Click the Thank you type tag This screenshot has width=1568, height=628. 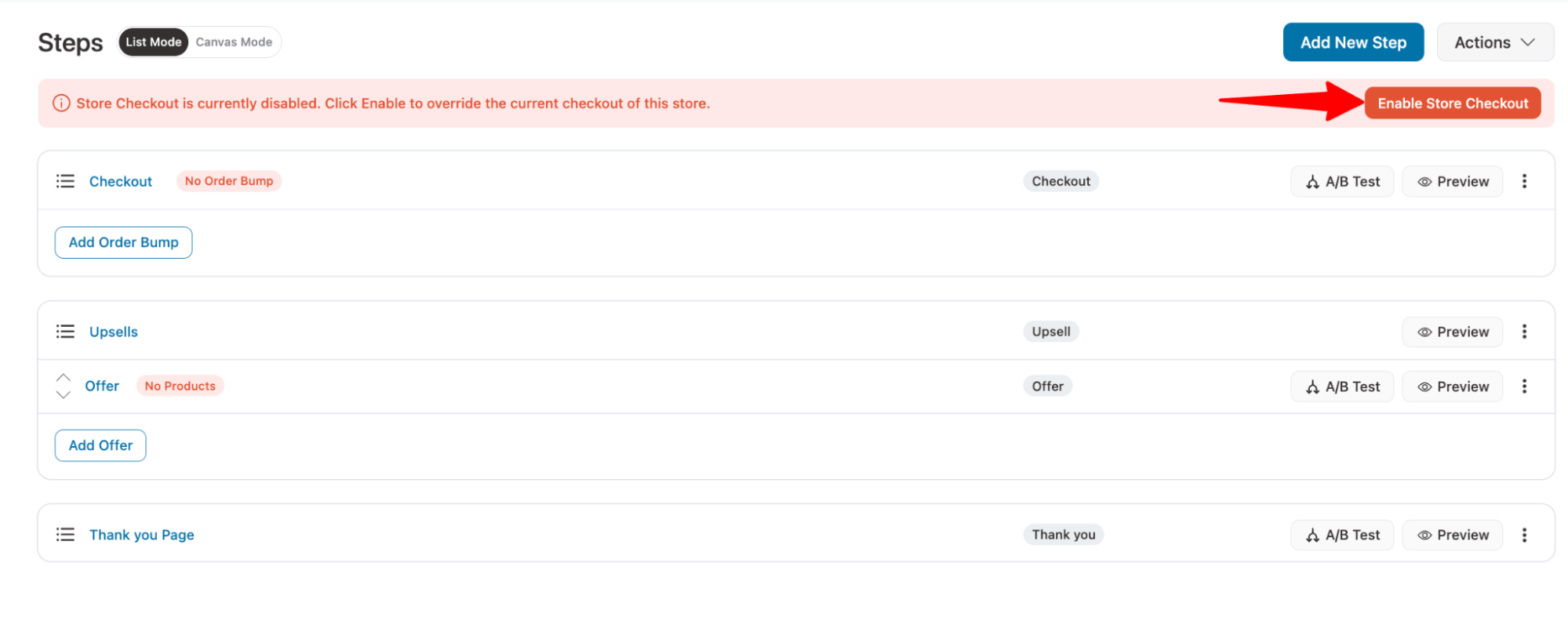coord(1064,535)
